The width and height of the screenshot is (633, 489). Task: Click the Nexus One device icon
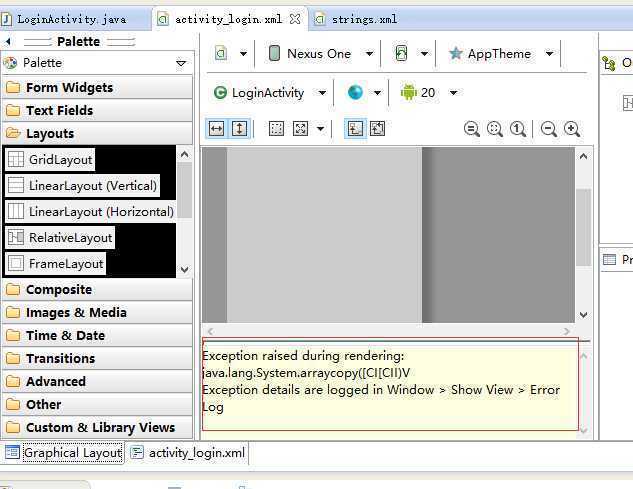coord(274,53)
